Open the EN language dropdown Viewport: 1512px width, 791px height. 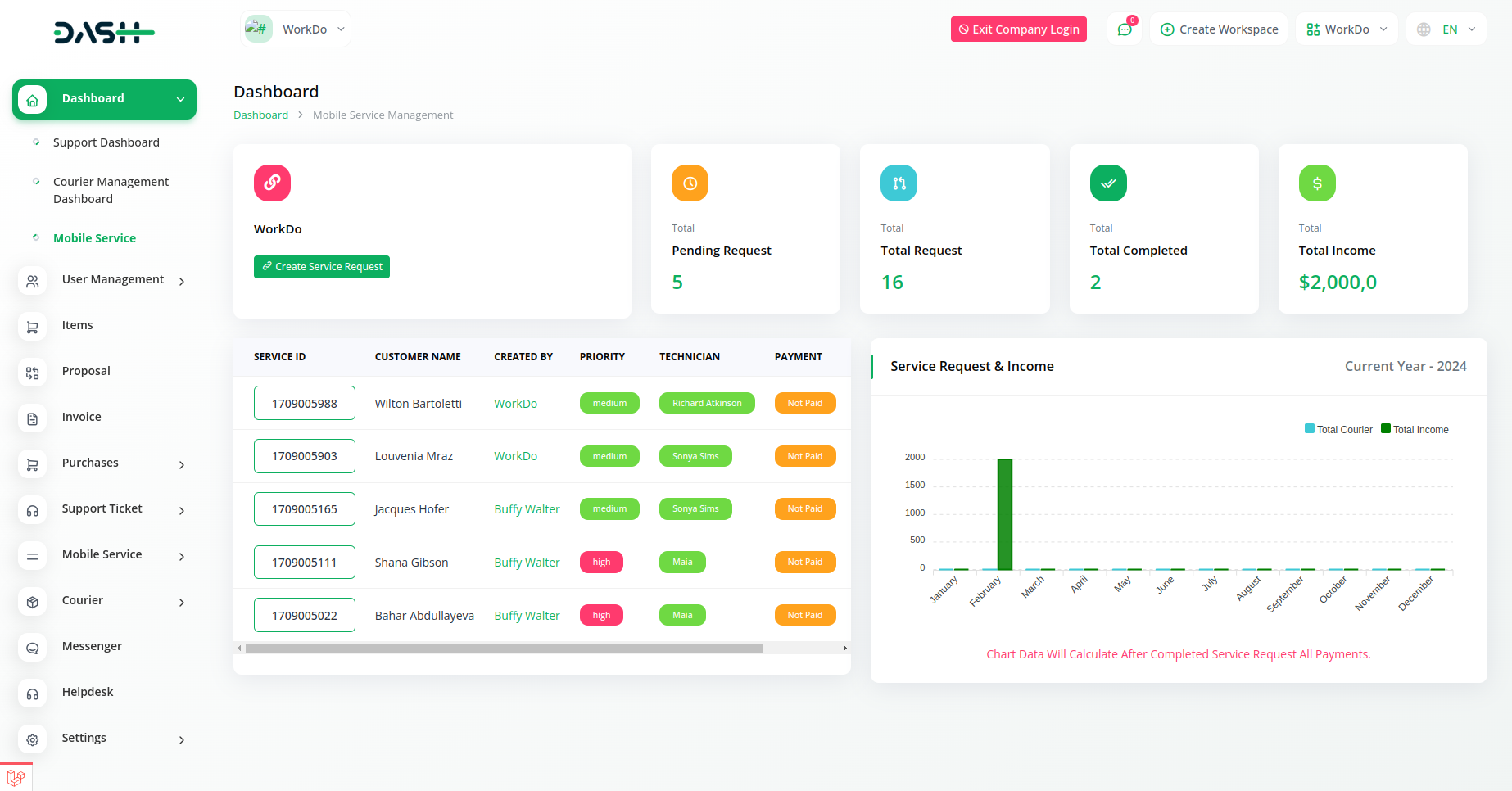tap(1447, 29)
